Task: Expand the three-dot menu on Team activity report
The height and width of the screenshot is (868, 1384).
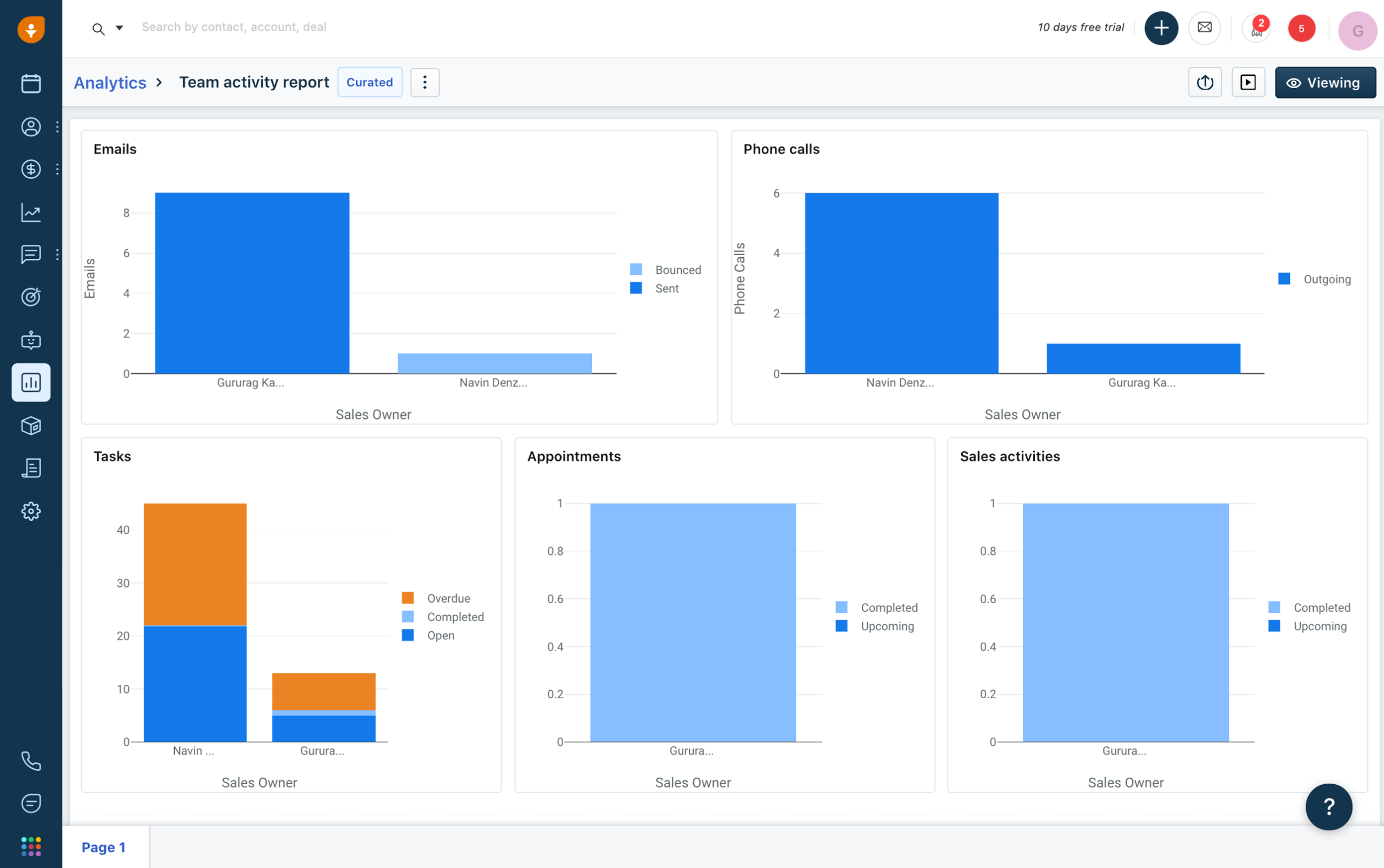Action: coord(425,82)
